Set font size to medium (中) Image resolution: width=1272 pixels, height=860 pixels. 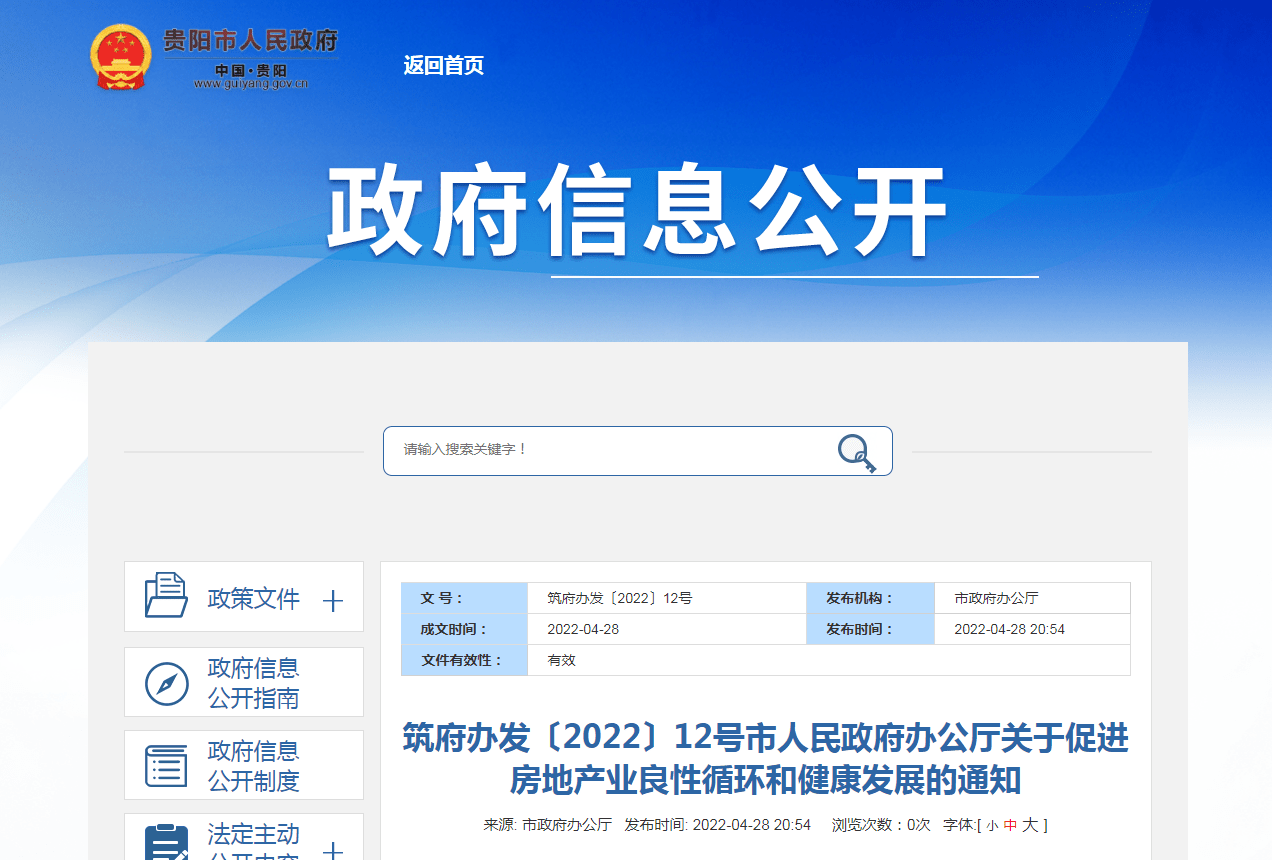click(1010, 826)
